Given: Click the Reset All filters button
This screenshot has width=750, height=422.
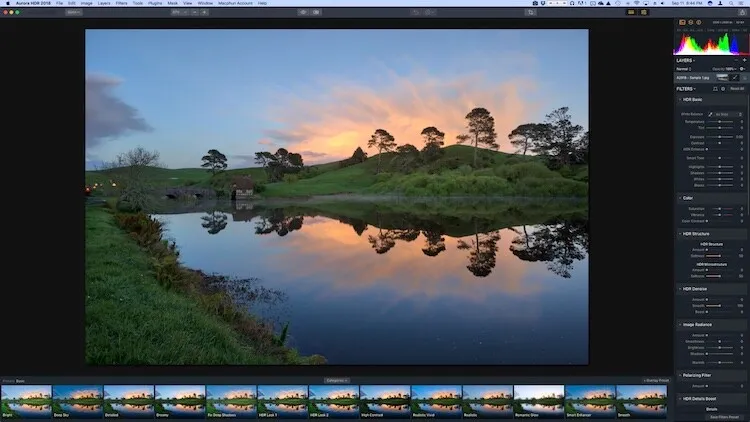Looking at the screenshot, I should click(737, 88).
